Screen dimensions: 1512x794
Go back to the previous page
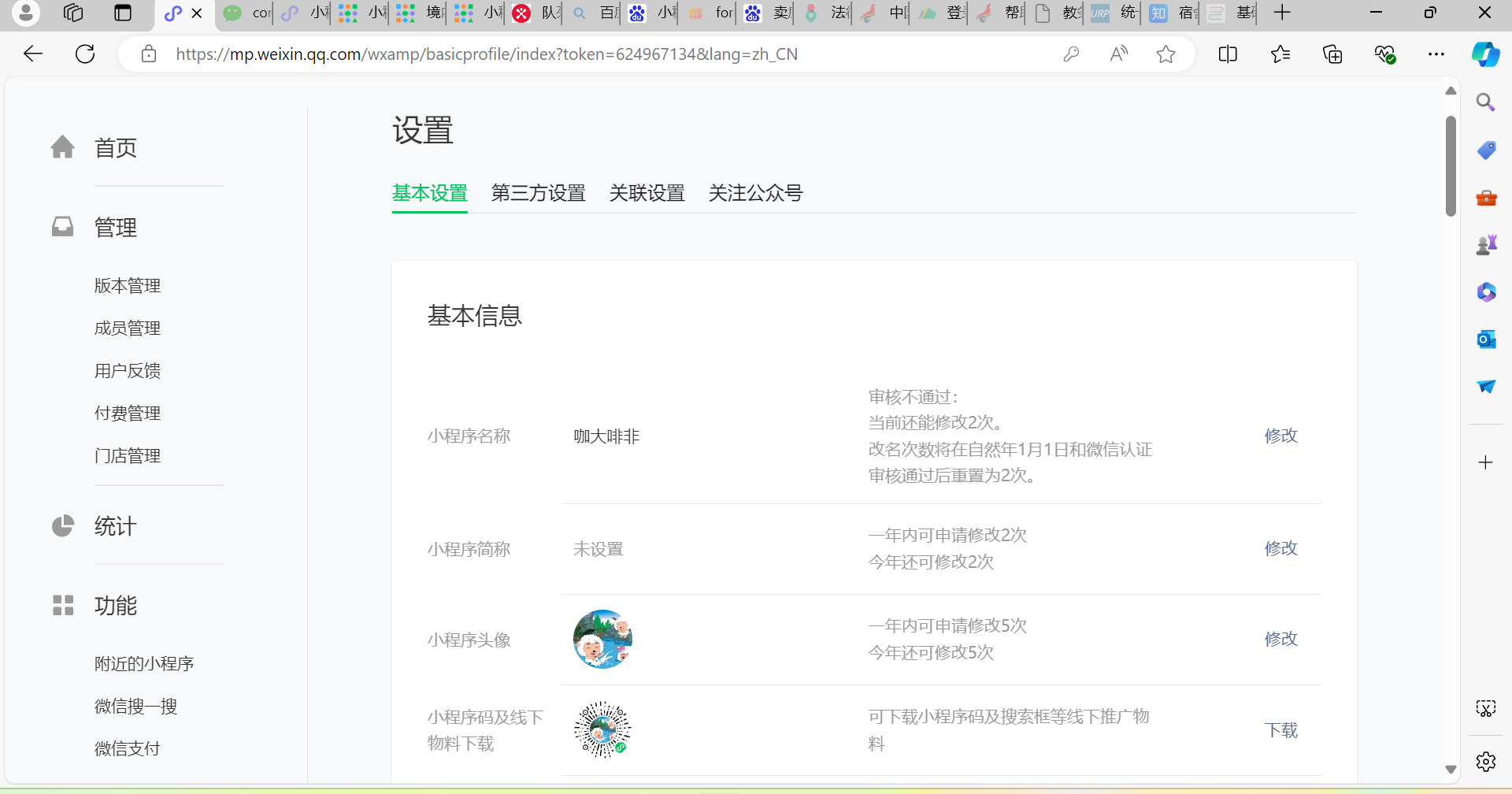click(x=33, y=54)
